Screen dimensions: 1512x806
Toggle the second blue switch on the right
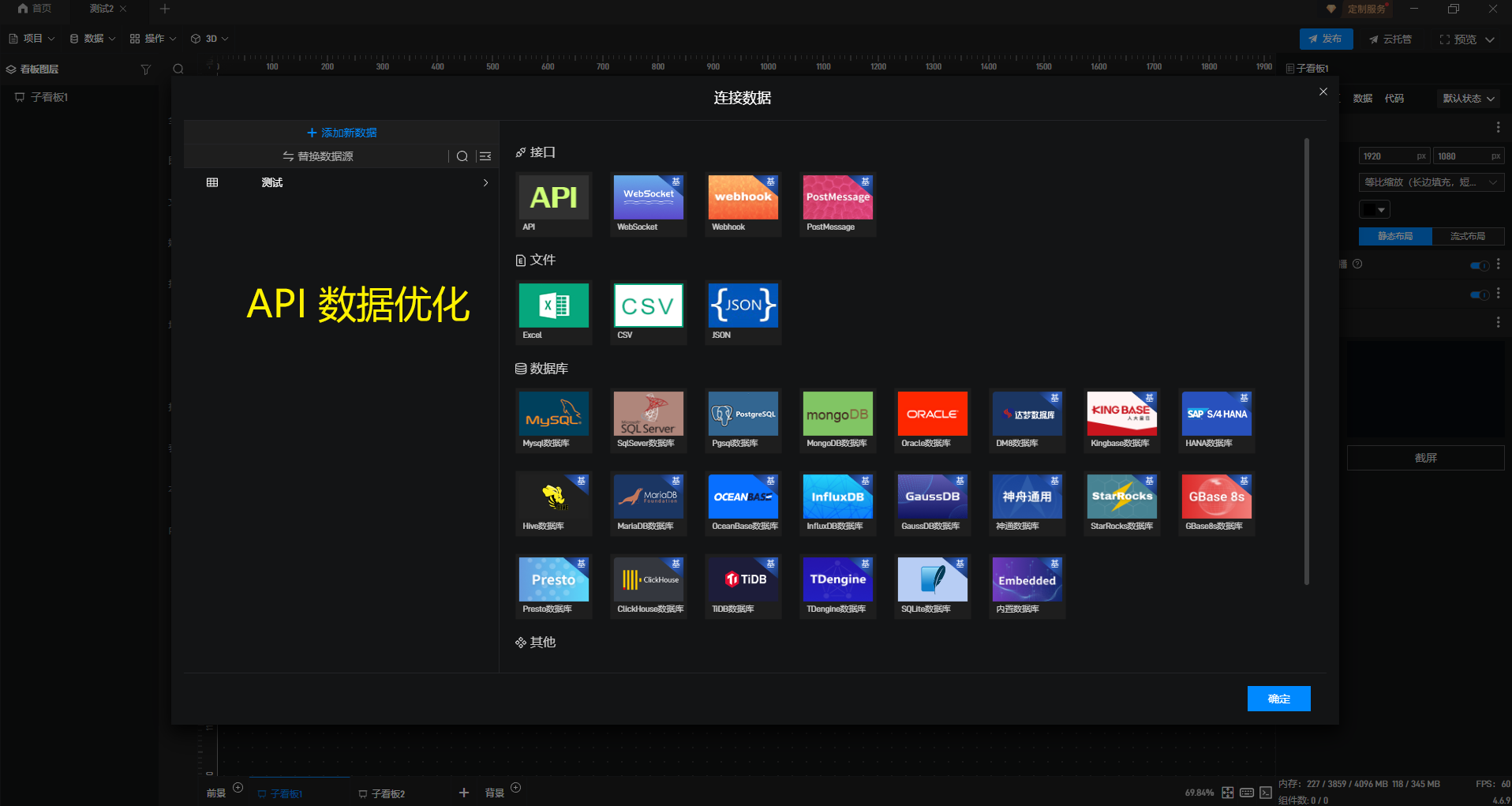[x=1479, y=294]
